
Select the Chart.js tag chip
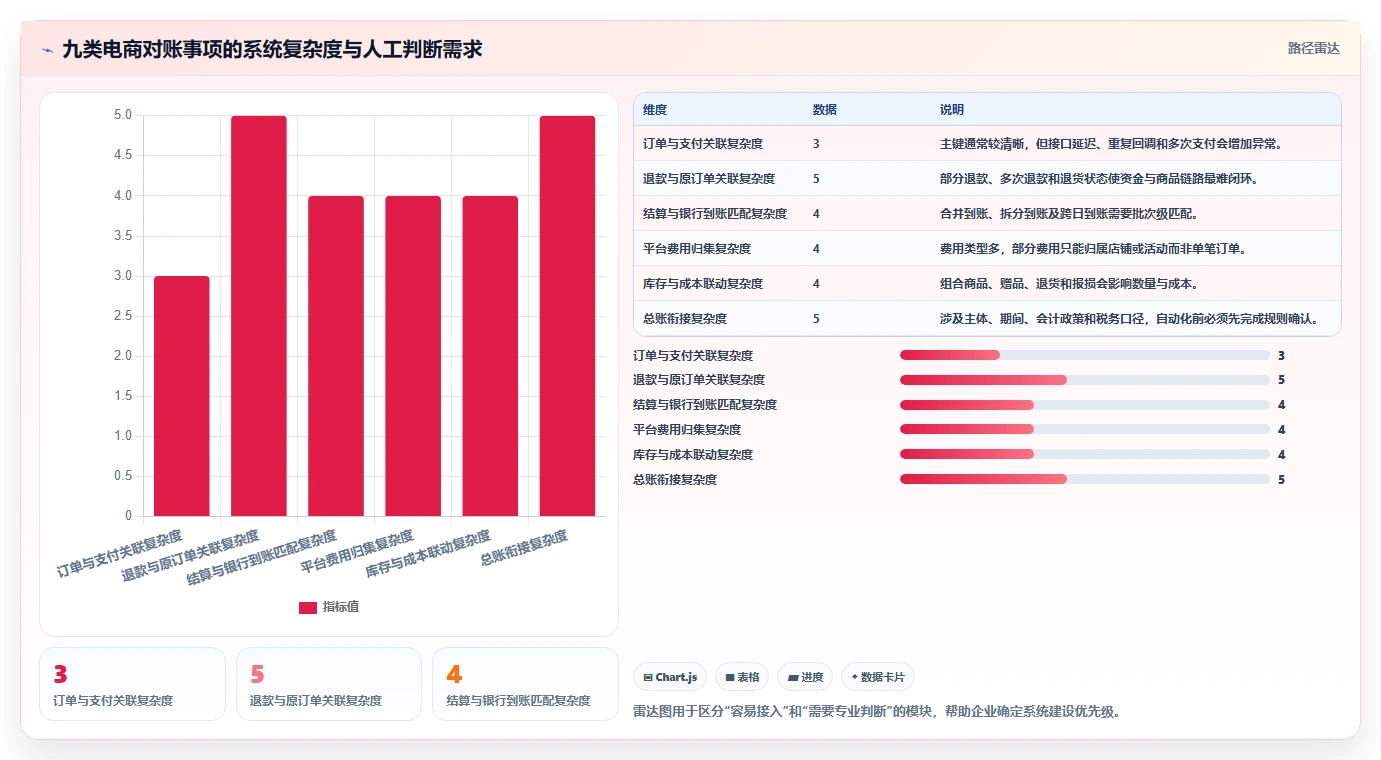(670, 677)
